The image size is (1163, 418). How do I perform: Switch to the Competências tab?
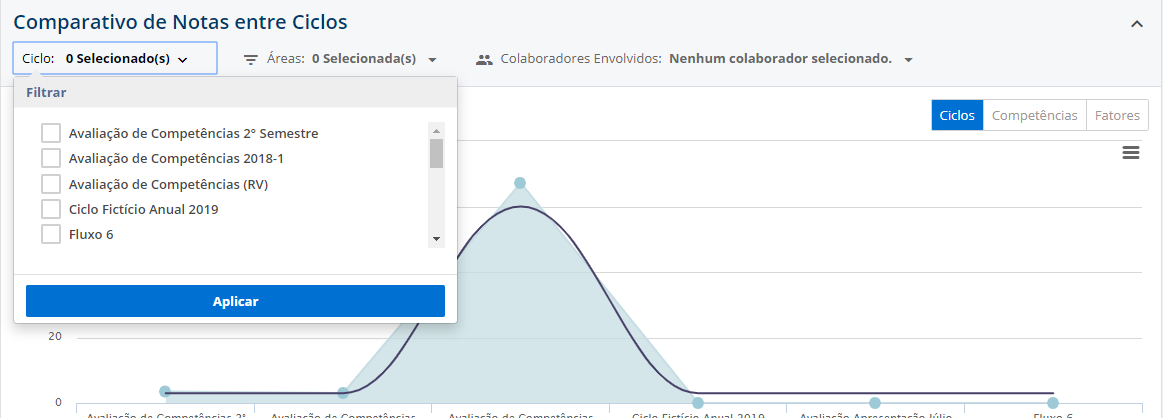(x=1034, y=115)
